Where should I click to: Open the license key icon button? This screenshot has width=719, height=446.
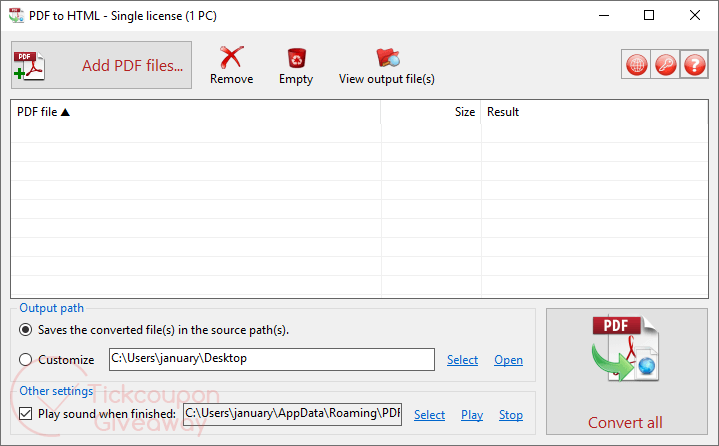point(665,64)
